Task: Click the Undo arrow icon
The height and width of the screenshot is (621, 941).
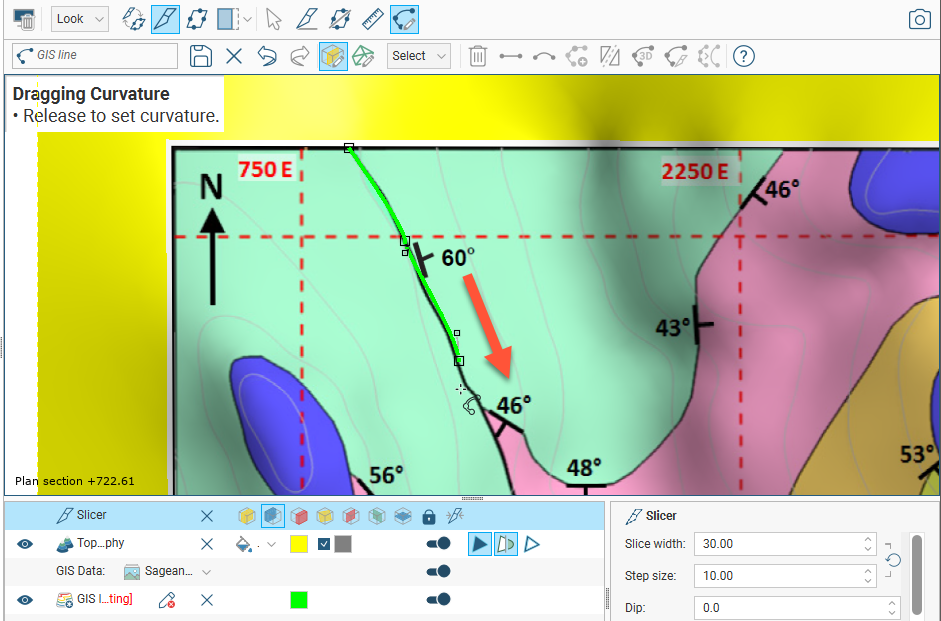Action: coord(267,56)
